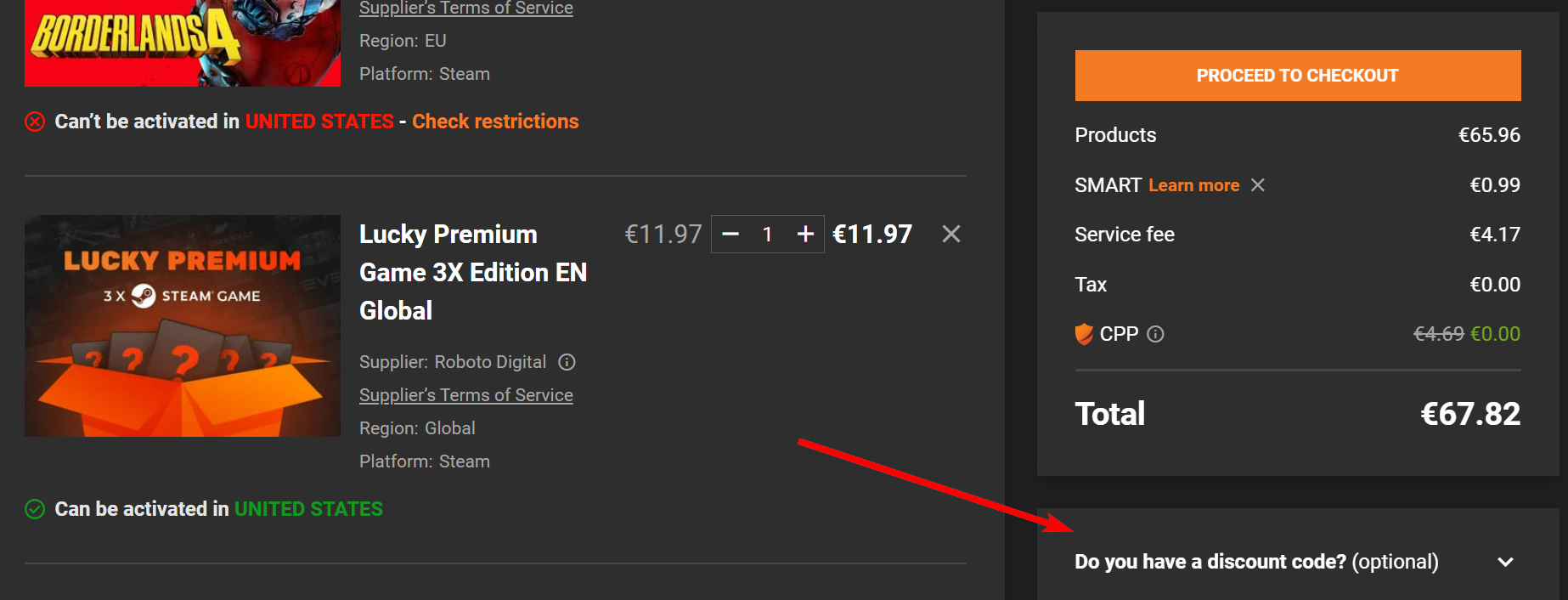This screenshot has height=600, width=1568.
Task: Click the red cannot-activate warning icon
Action: coord(35,122)
